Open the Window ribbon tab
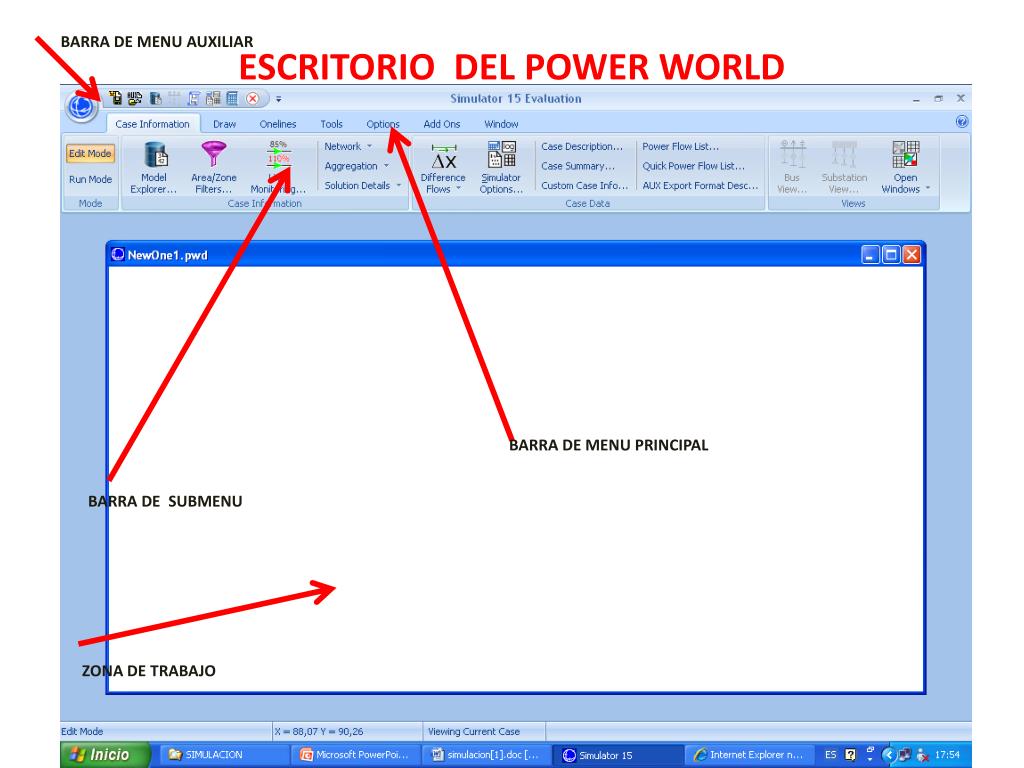The width and height of the screenshot is (1024, 768). pyautogui.click(x=501, y=124)
